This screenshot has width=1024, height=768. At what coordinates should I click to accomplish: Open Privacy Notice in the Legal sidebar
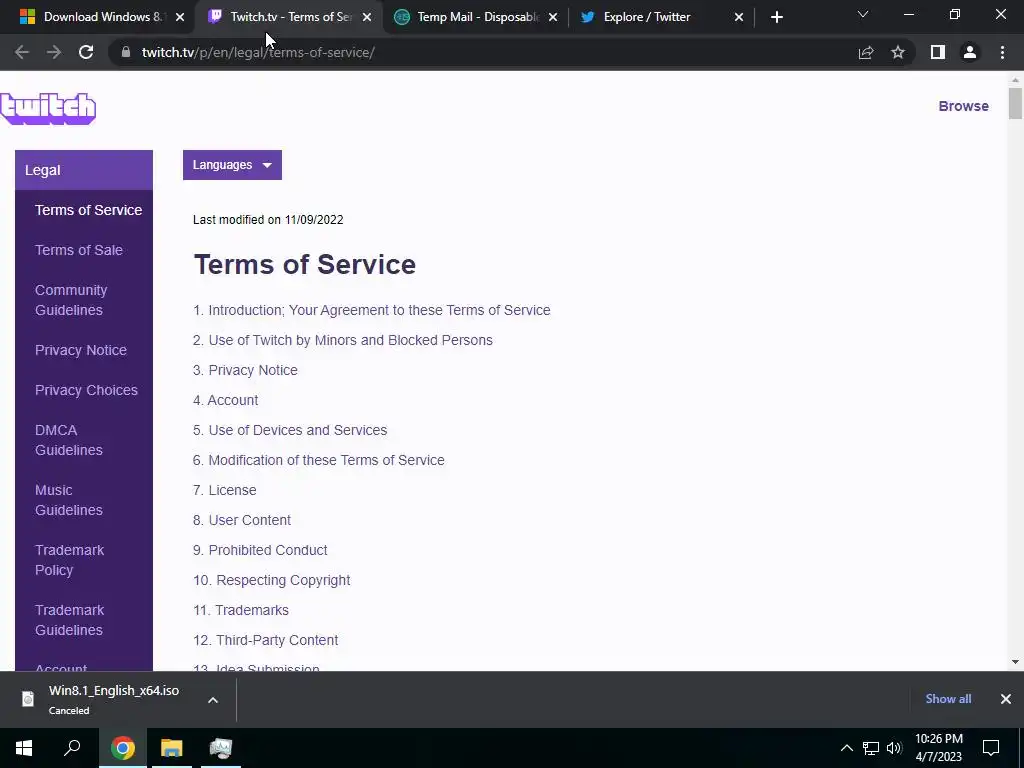pos(80,350)
